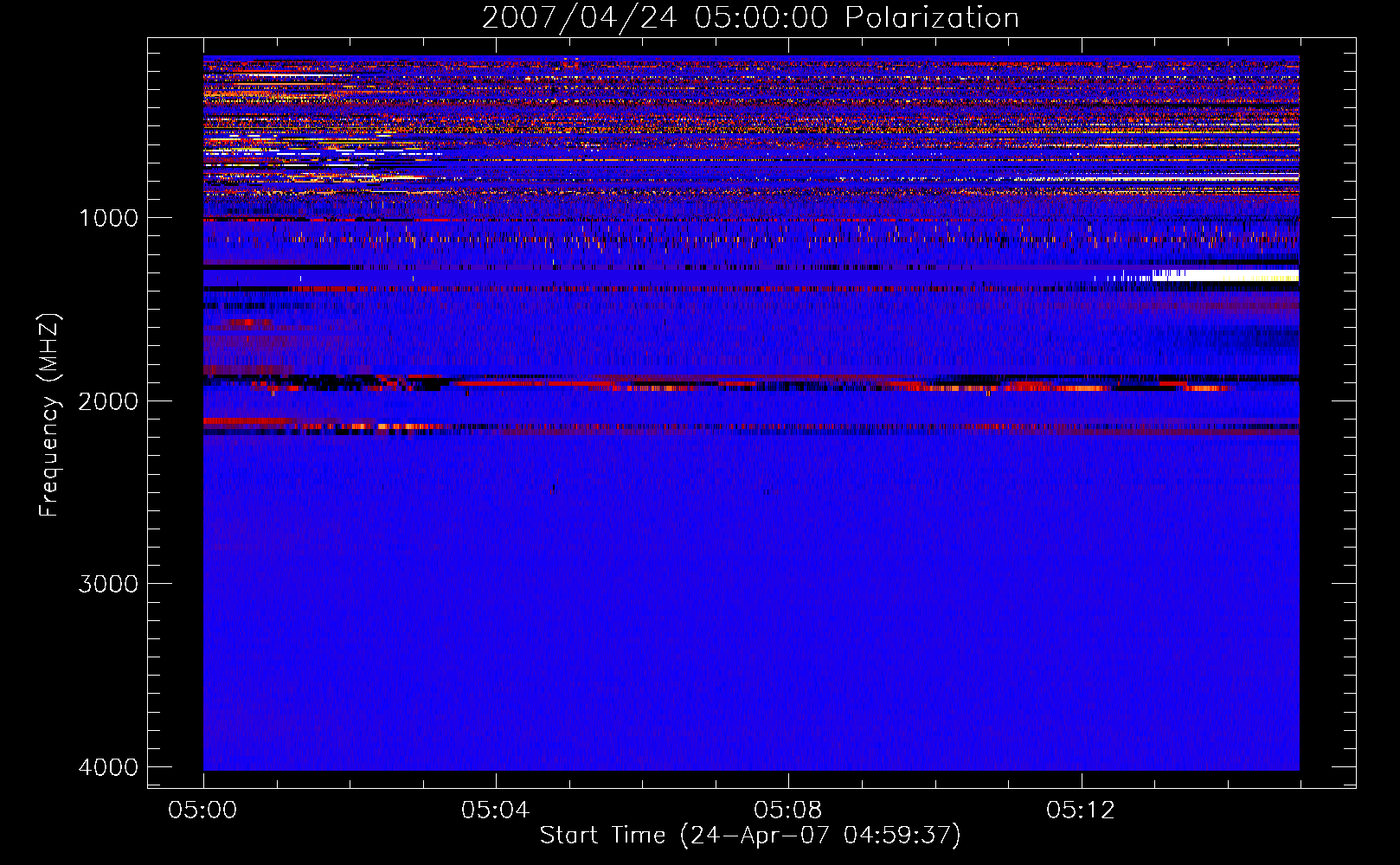Viewport: 1400px width, 865px height.
Task: Click the "Frequency (MHZ)" axis label
Action: click(x=50, y=415)
